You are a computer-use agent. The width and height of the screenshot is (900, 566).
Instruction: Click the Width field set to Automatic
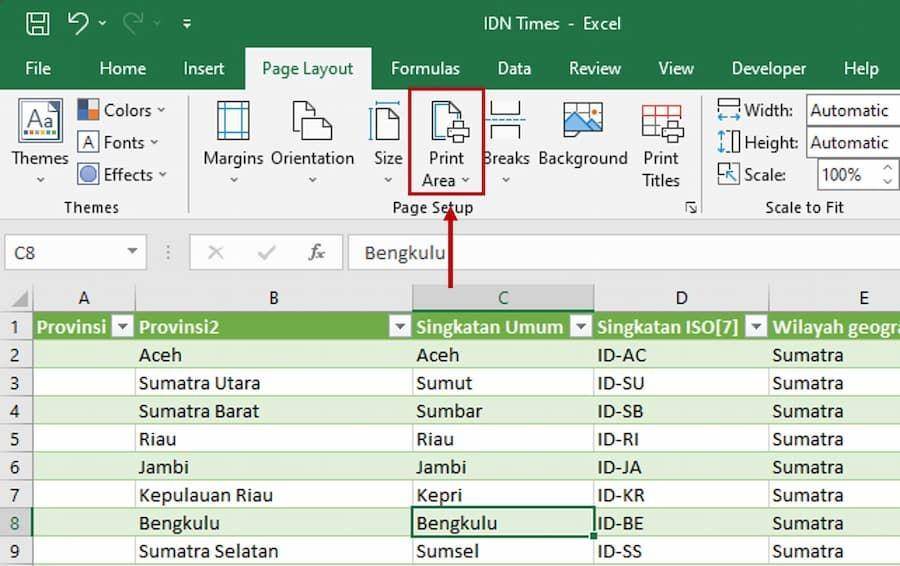(x=853, y=110)
